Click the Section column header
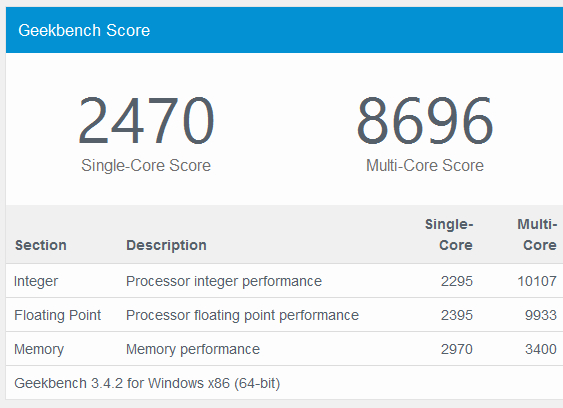563x408 pixels. coord(41,245)
